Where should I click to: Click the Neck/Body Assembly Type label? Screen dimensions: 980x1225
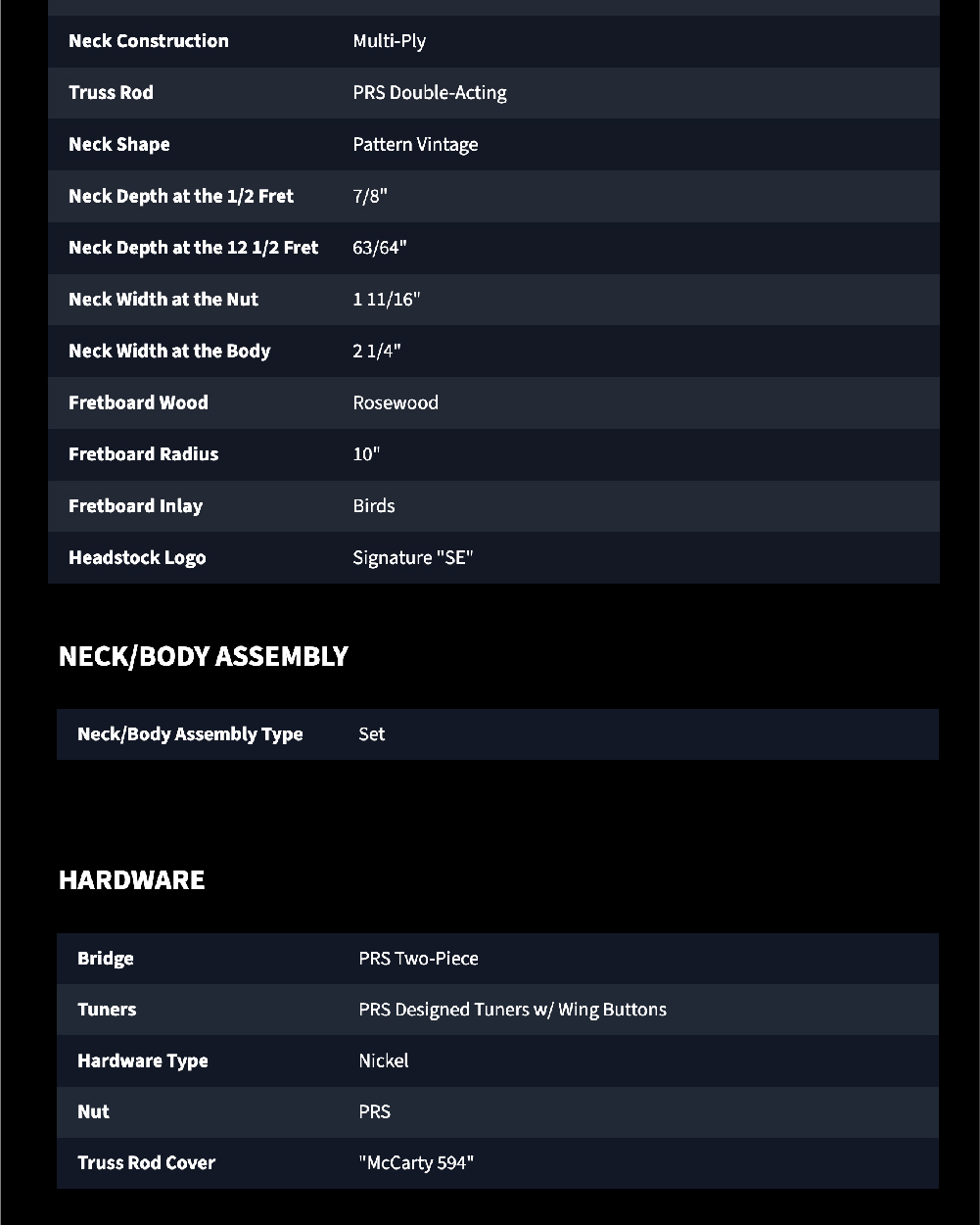tap(189, 734)
